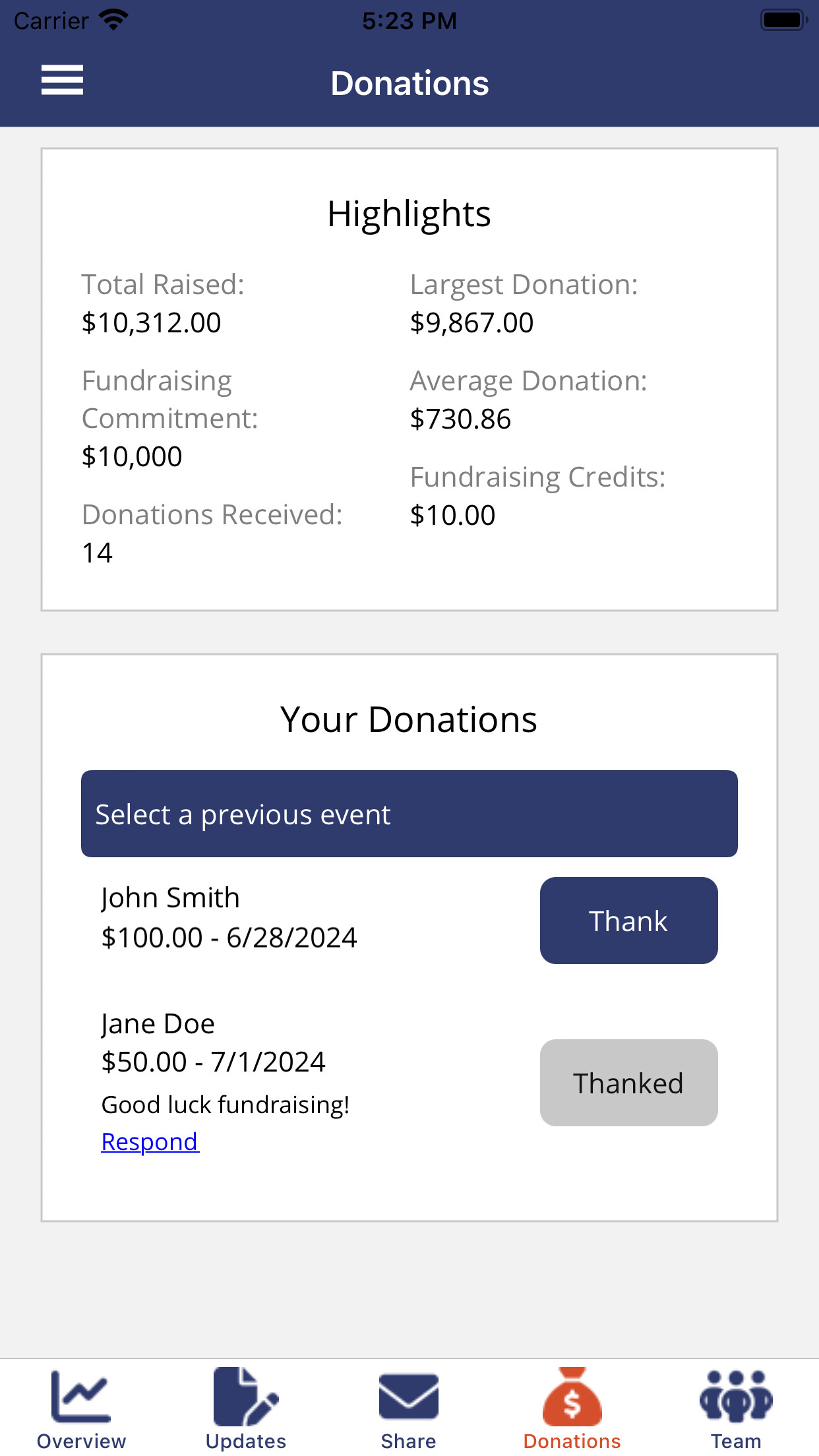Expand the Select a previous event dropdown

click(x=409, y=814)
